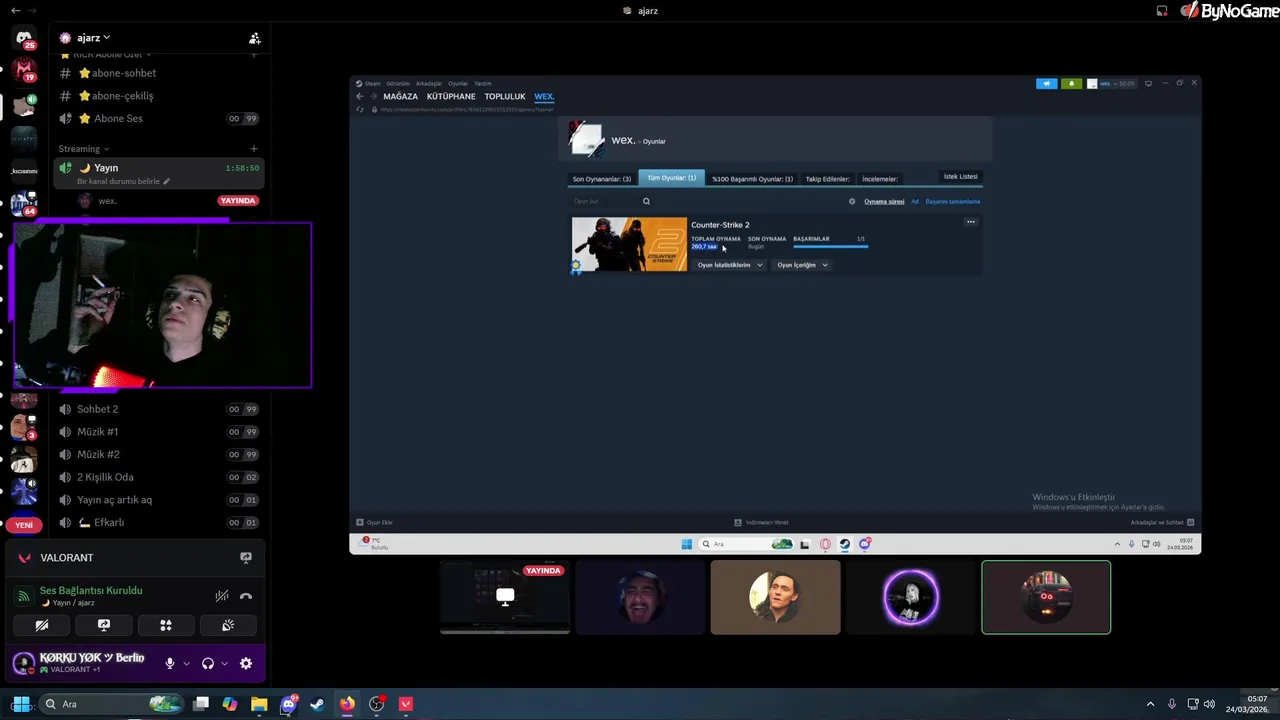Screen dimensions: 1280x720
Task: Select the laughing man participant tile
Action: [640, 597]
